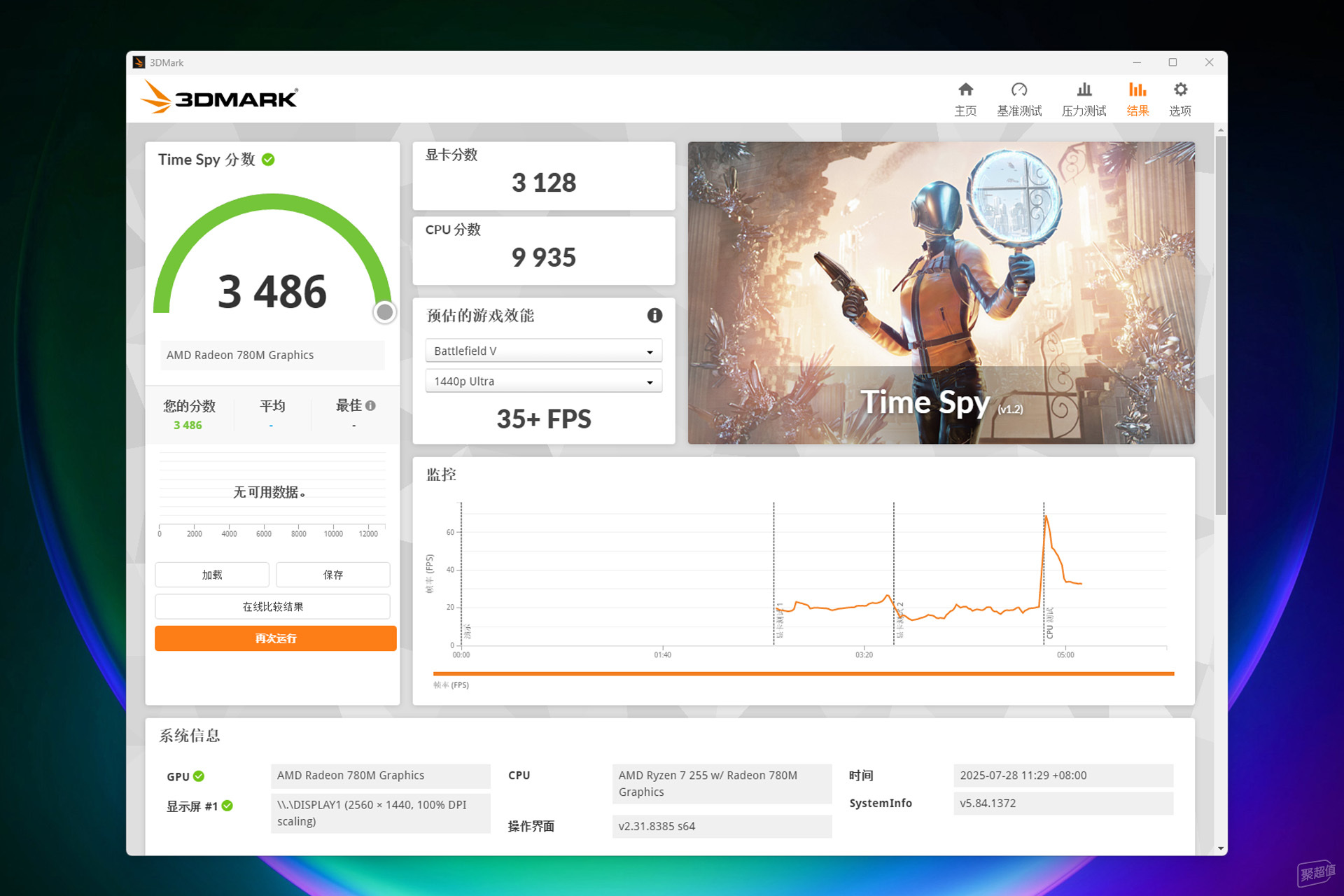Click the 显卡测试 1 marker line in chart
Screen dimensions: 1344x896
(773, 573)
